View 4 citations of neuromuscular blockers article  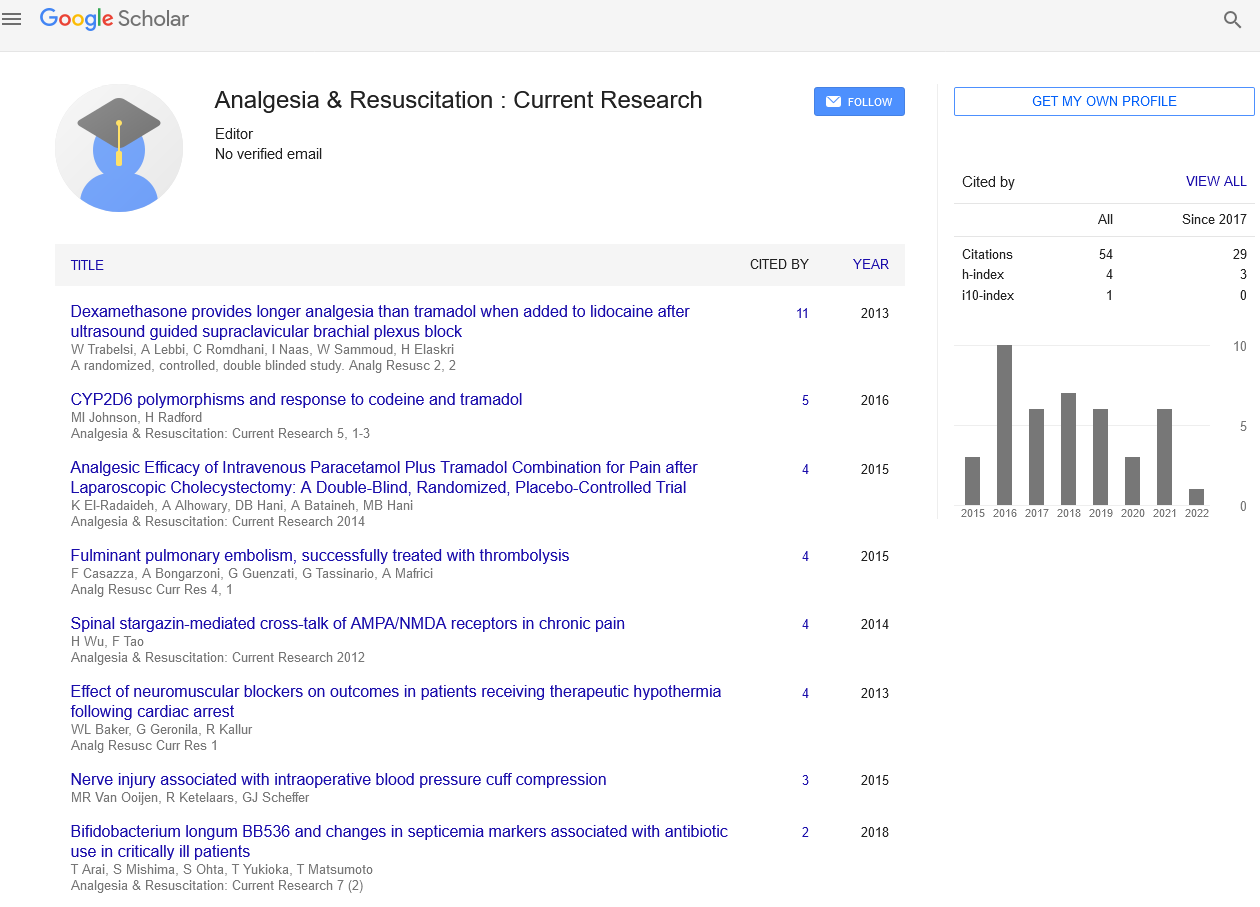(805, 693)
